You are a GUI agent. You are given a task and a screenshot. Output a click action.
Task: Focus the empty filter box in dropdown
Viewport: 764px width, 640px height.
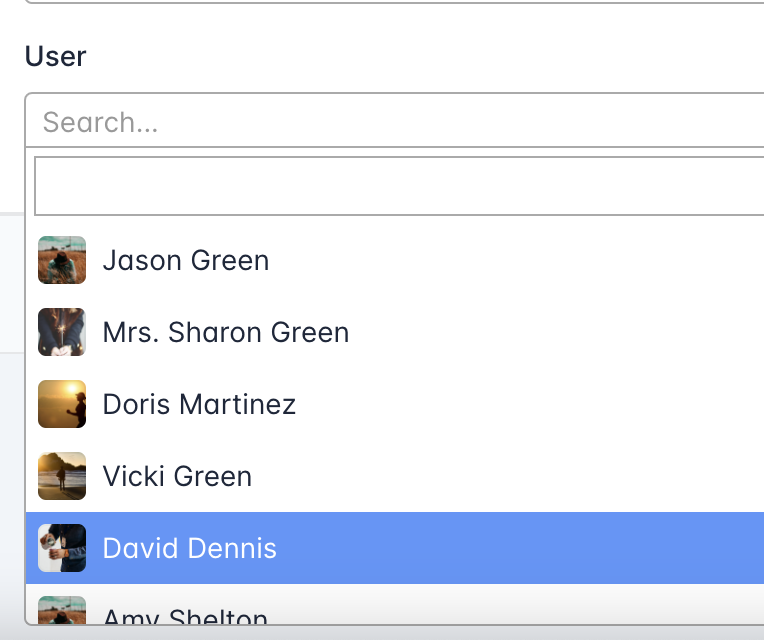[399, 186]
